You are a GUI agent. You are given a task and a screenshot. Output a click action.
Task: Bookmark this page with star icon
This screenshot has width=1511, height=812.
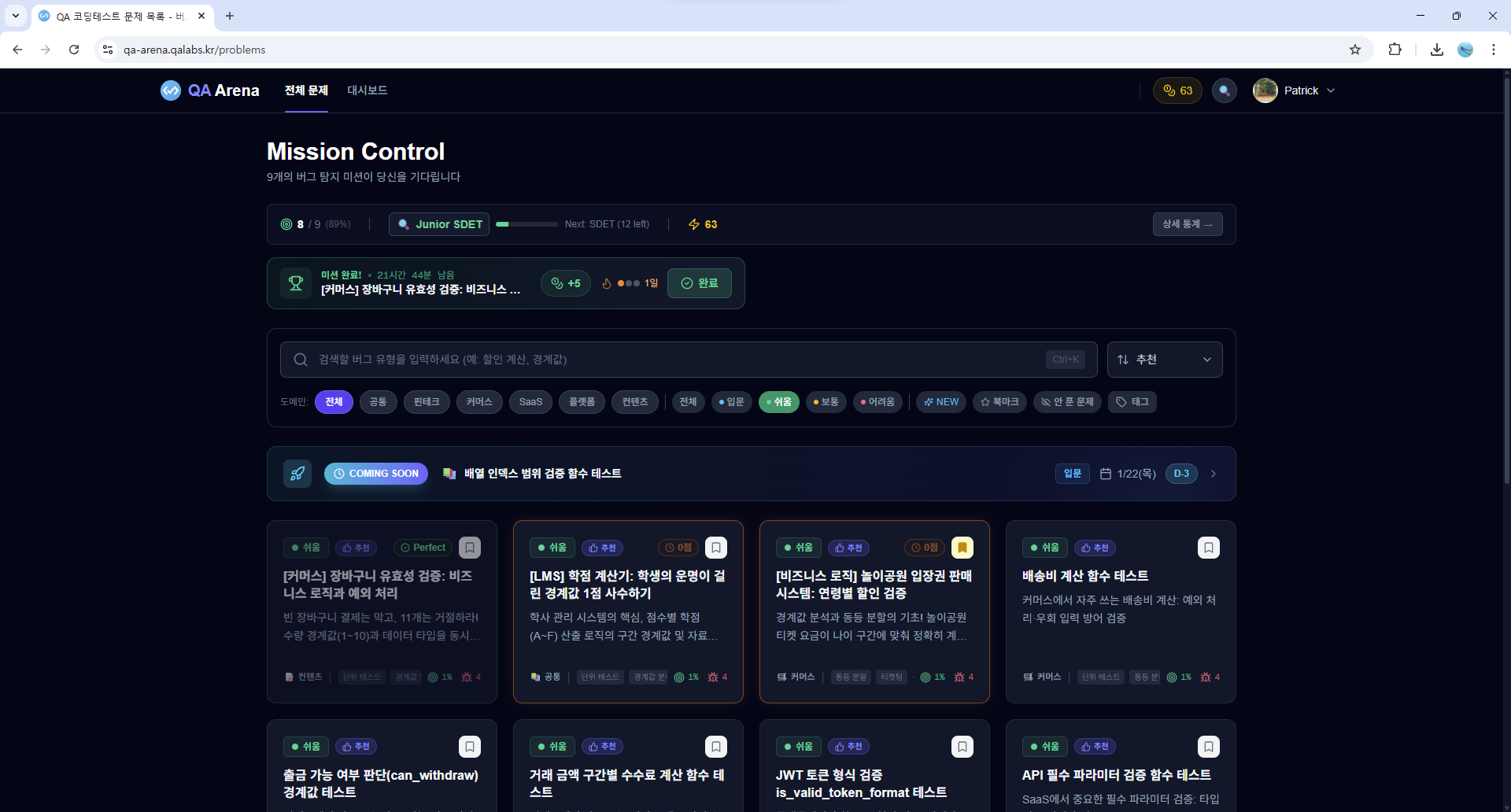point(1355,50)
